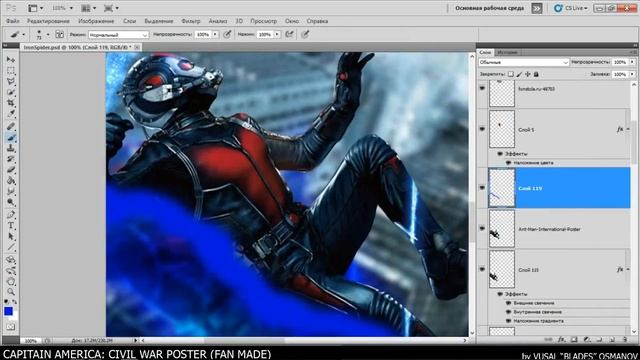Click the foreground blue color swatch
Viewport: 640px width, 360px height.
click(8, 311)
